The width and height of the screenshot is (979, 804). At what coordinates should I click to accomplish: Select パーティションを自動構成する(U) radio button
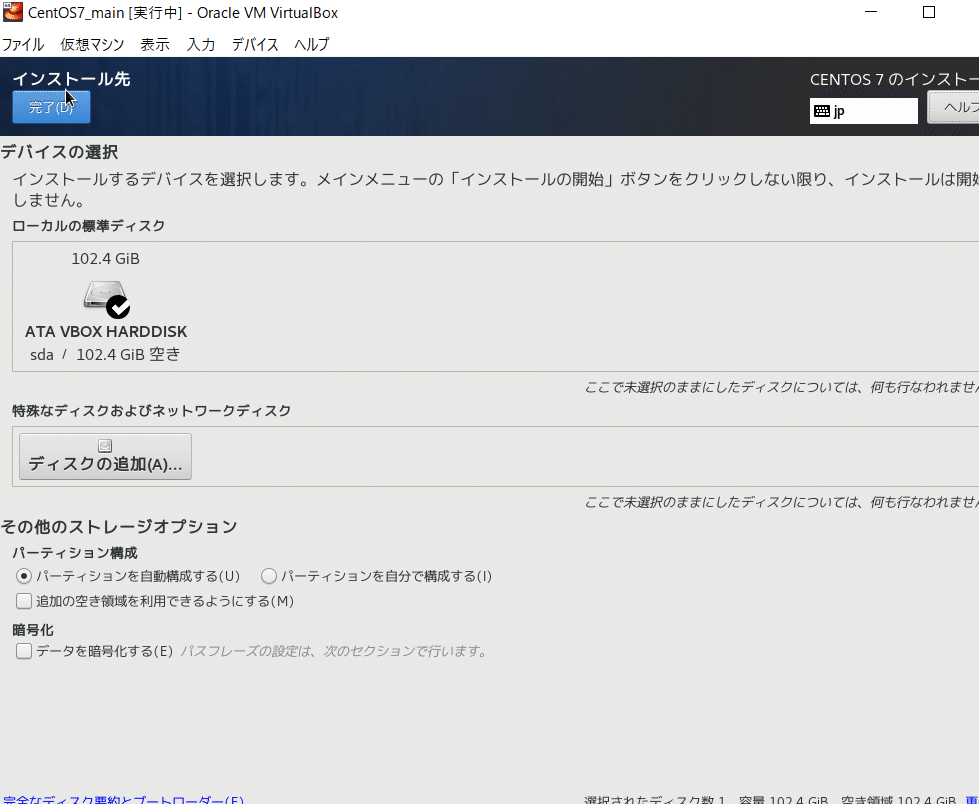24,576
